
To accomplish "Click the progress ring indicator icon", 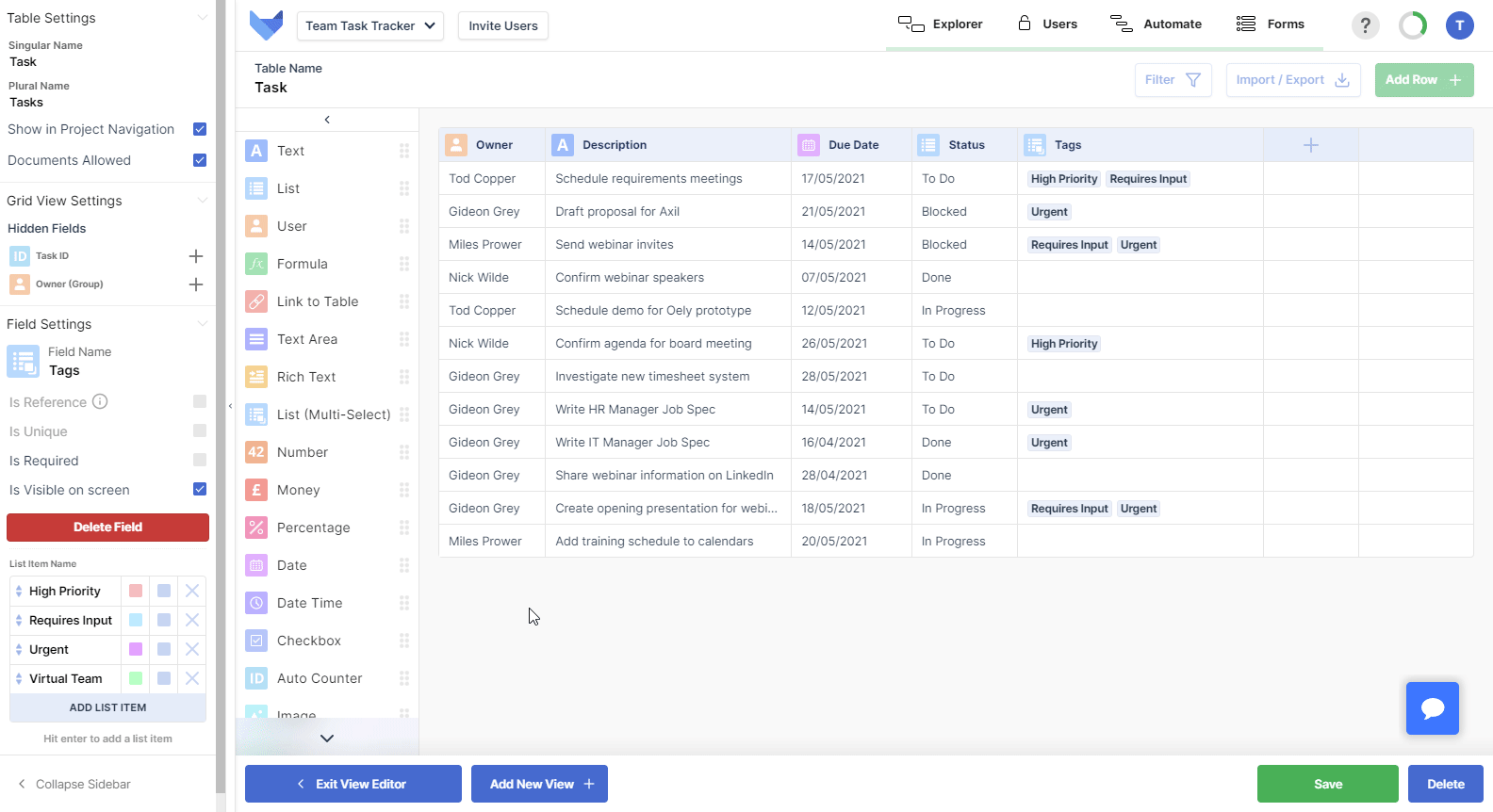I will [x=1413, y=25].
